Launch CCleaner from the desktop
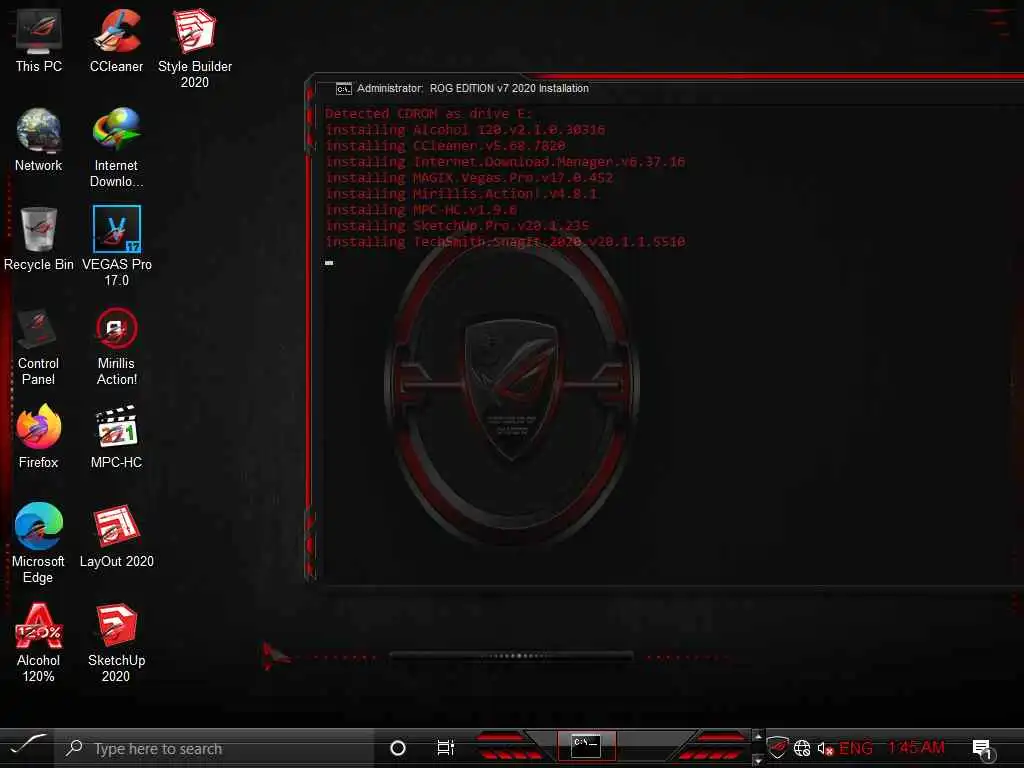The image size is (1024, 768). (x=116, y=40)
